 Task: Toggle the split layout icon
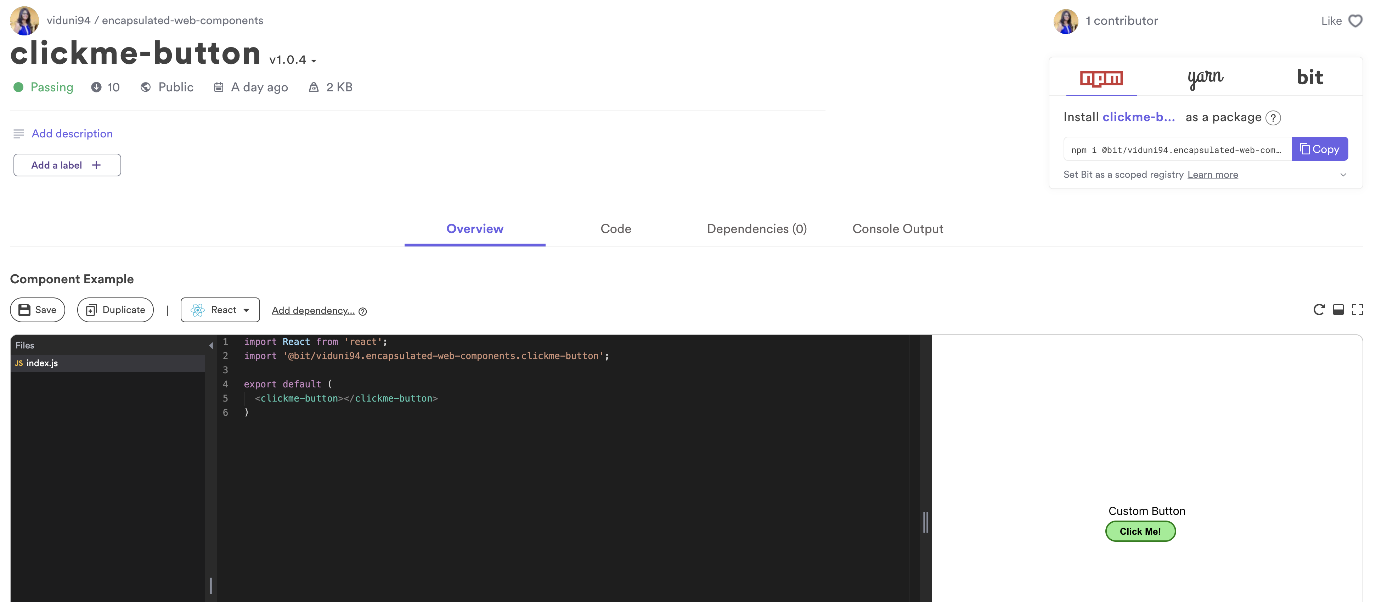[1338, 310]
